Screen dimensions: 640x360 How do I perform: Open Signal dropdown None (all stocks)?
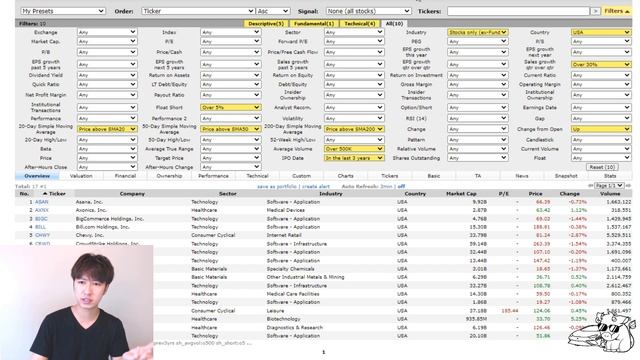[x=369, y=11]
